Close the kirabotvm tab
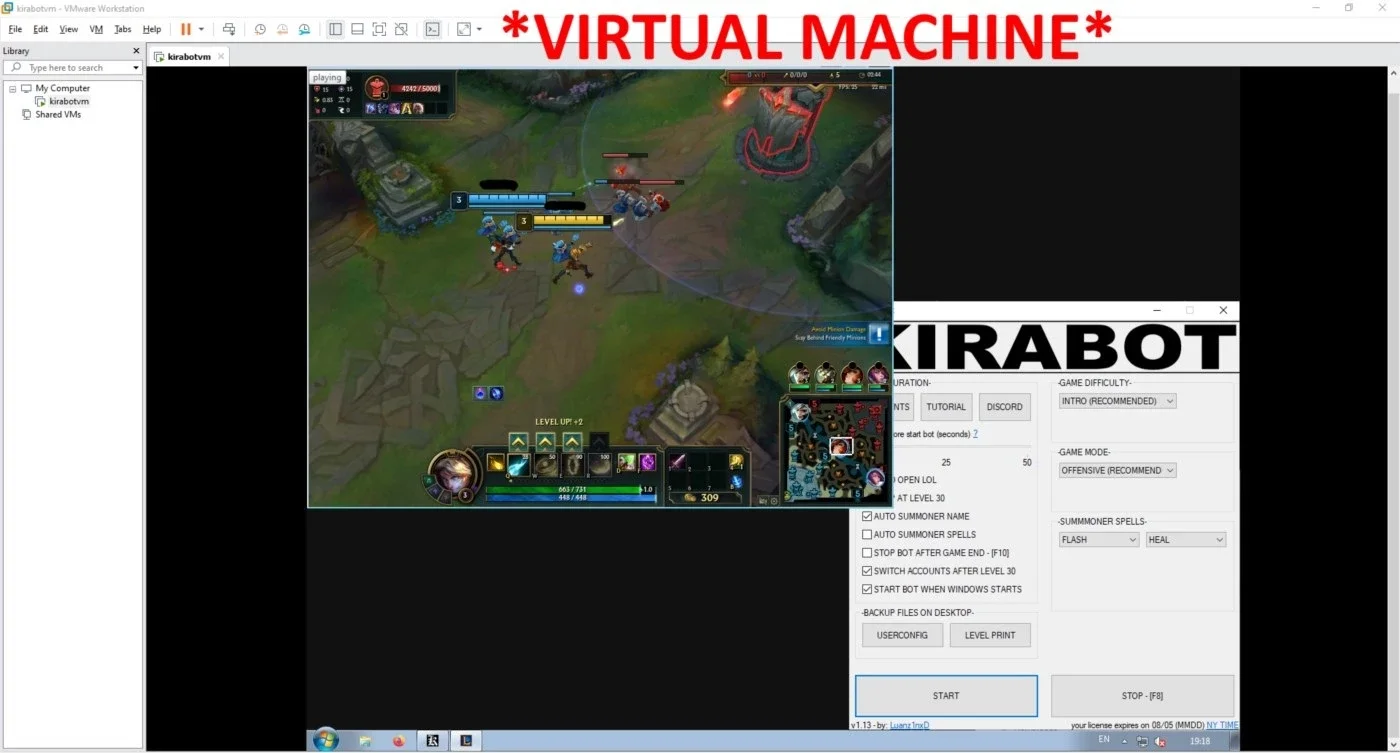The height and width of the screenshot is (753, 1400). (221, 56)
